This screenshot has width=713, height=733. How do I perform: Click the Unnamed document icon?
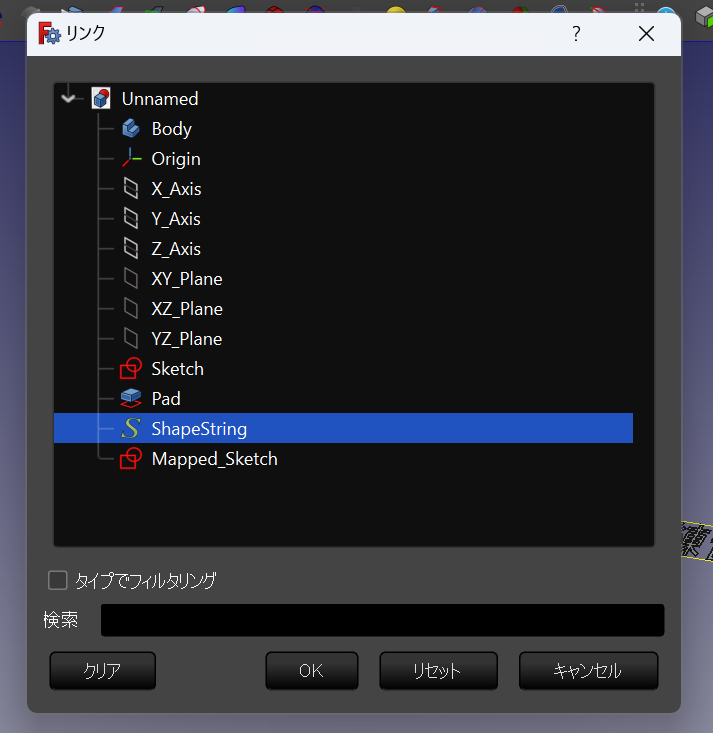pos(101,99)
